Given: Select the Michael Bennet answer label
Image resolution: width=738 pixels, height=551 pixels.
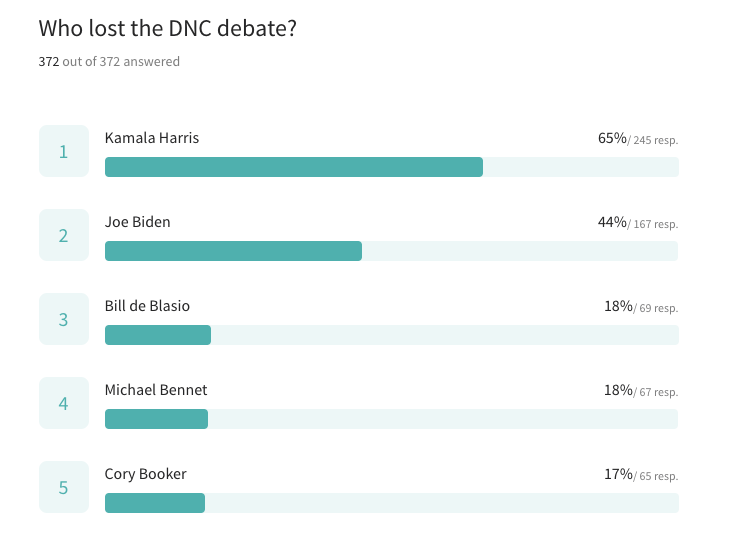Looking at the screenshot, I should point(156,390).
